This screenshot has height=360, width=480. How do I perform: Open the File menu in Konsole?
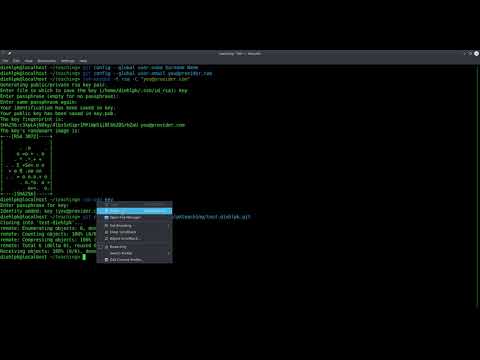tap(5, 61)
